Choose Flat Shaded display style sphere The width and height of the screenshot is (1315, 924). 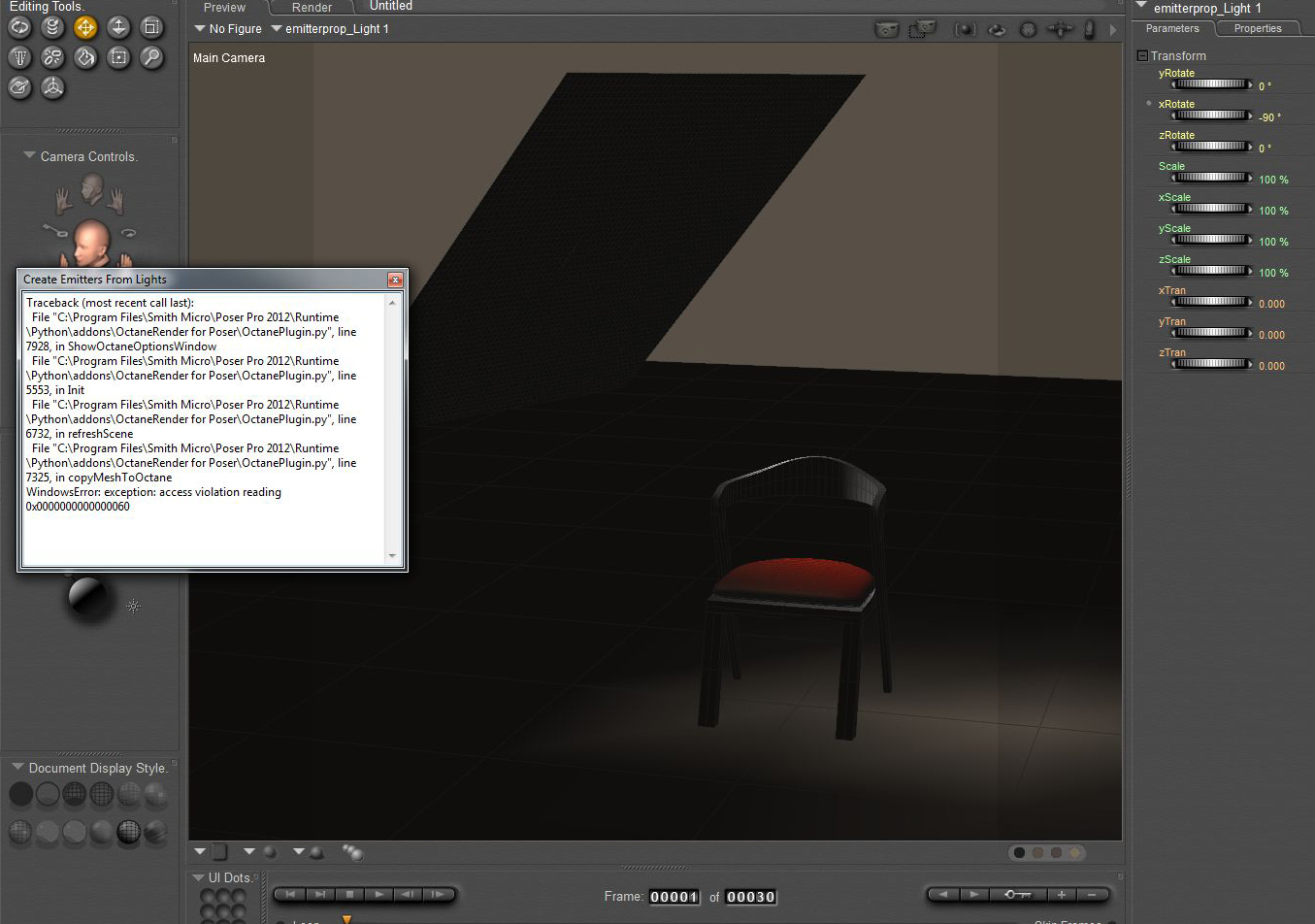pos(156,795)
